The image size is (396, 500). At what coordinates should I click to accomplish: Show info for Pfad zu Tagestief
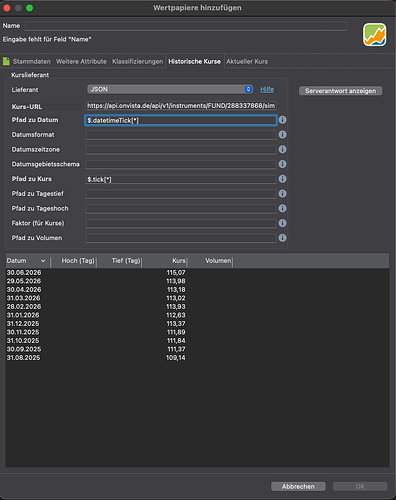[282, 194]
